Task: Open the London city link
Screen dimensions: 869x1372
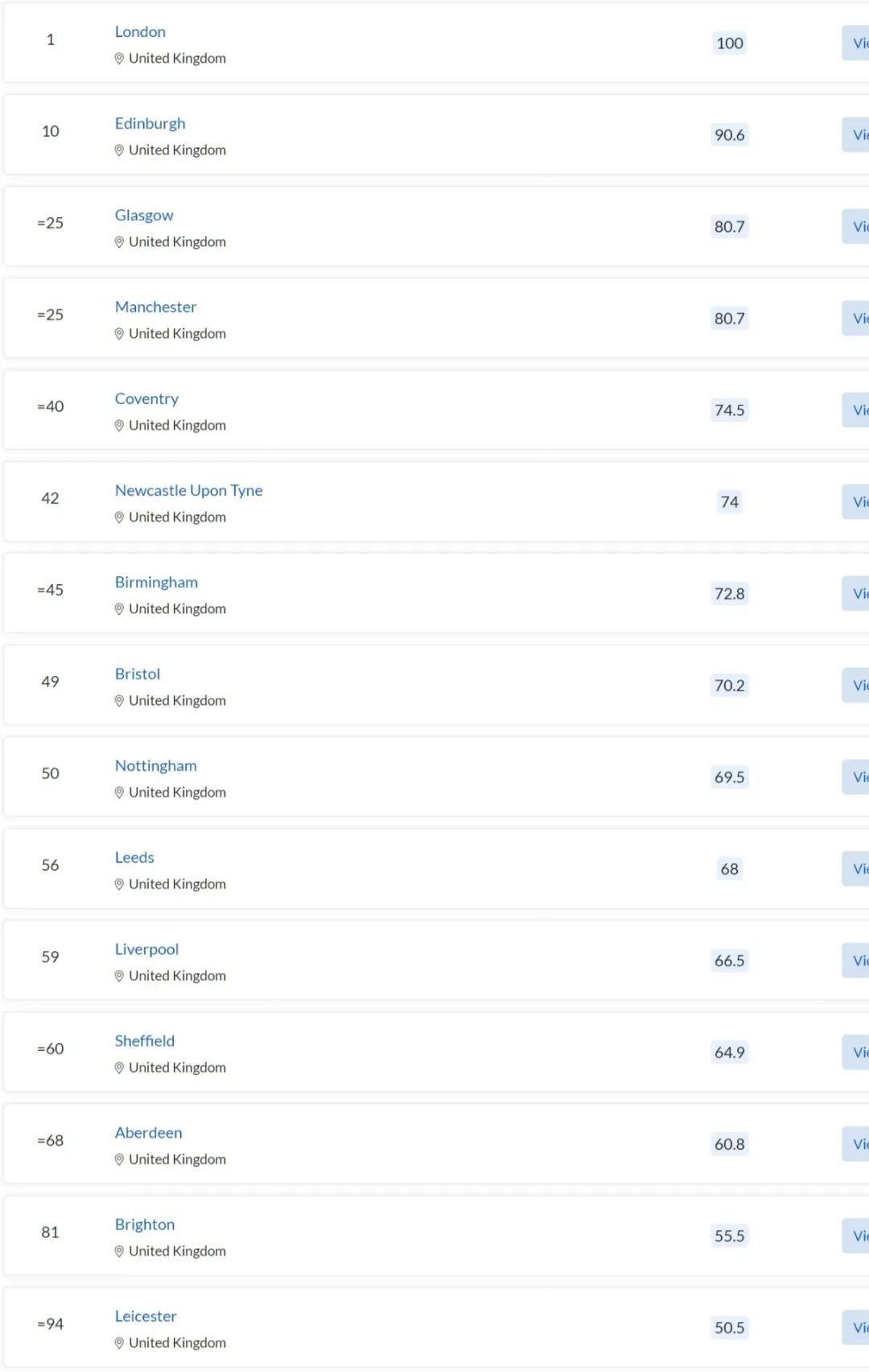Action: tap(140, 31)
